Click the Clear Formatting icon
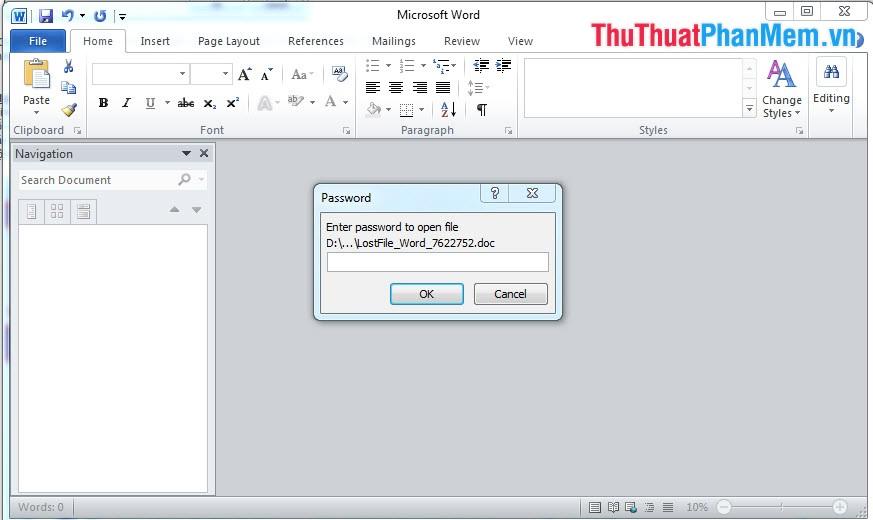Viewport: 873px width, 520px height. pos(339,73)
